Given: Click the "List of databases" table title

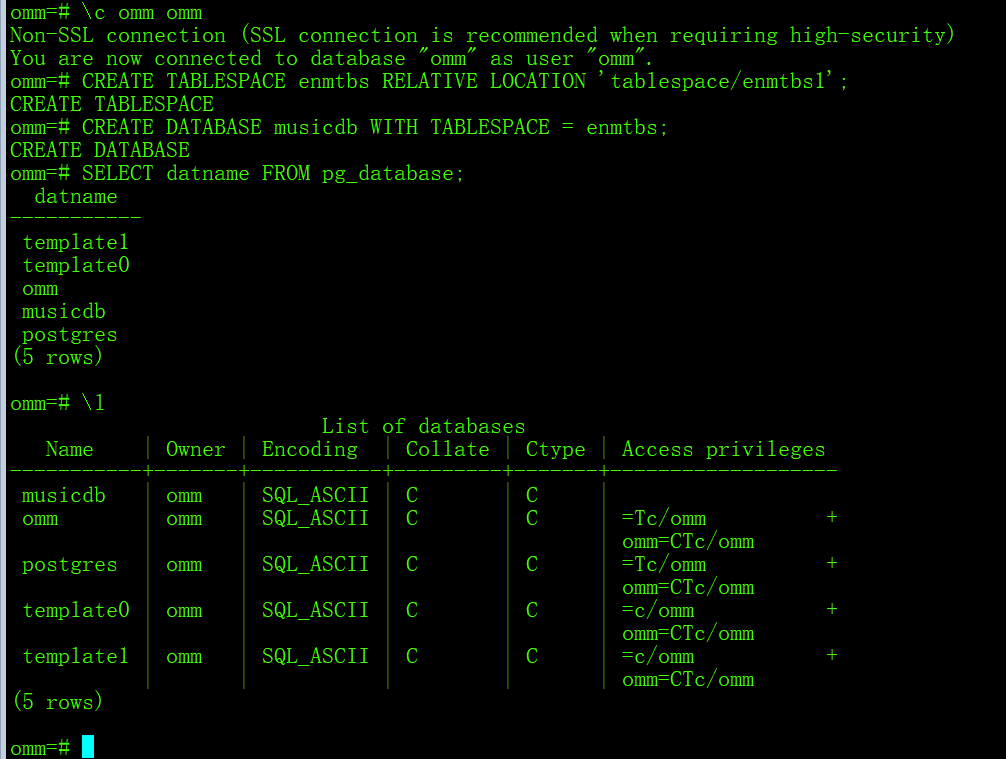Looking at the screenshot, I should [x=423, y=427].
